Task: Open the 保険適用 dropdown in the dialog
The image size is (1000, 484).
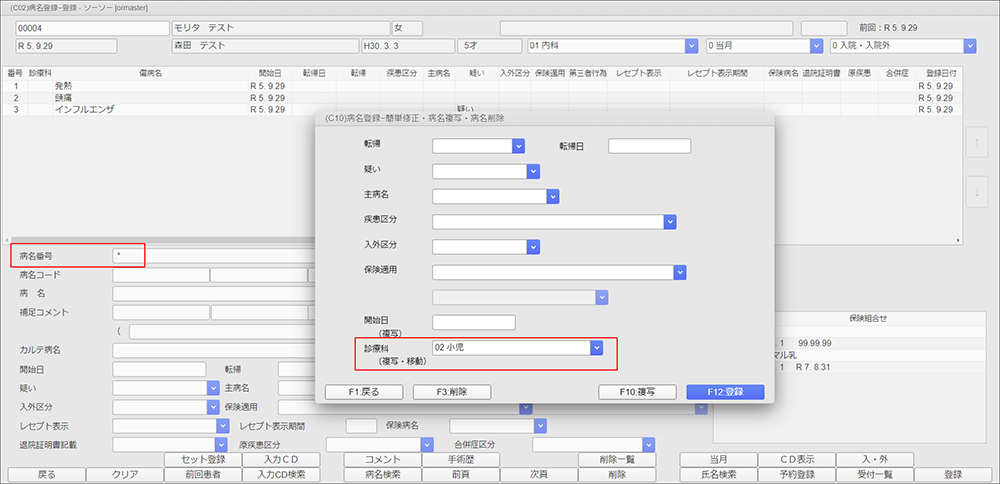Action: click(x=679, y=271)
